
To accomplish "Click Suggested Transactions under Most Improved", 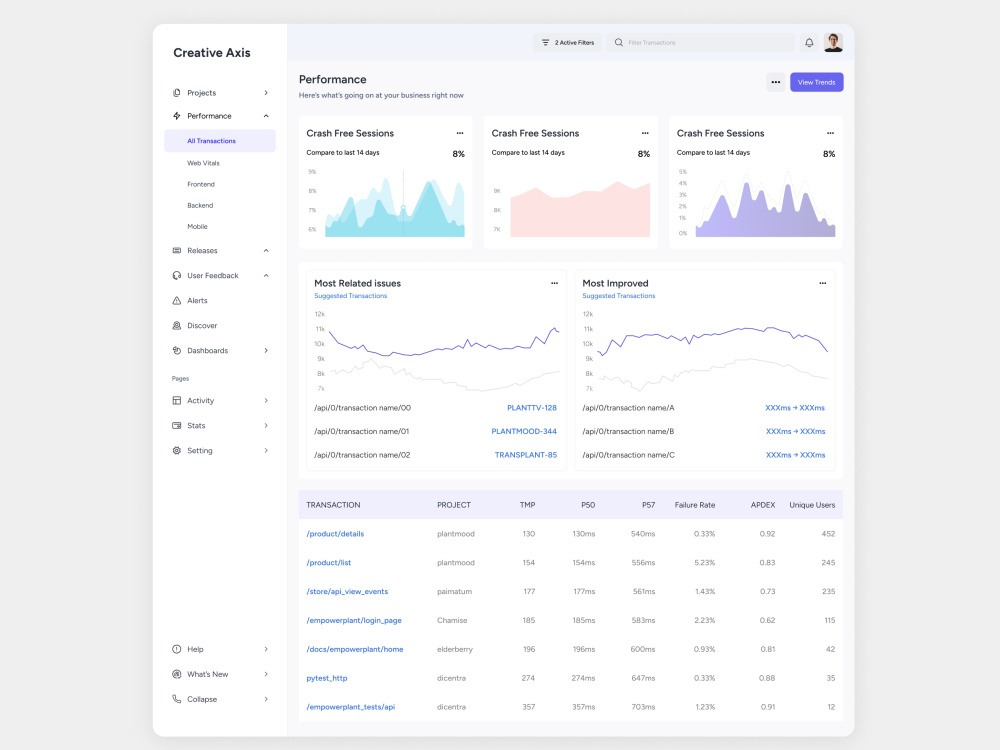I will point(619,296).
